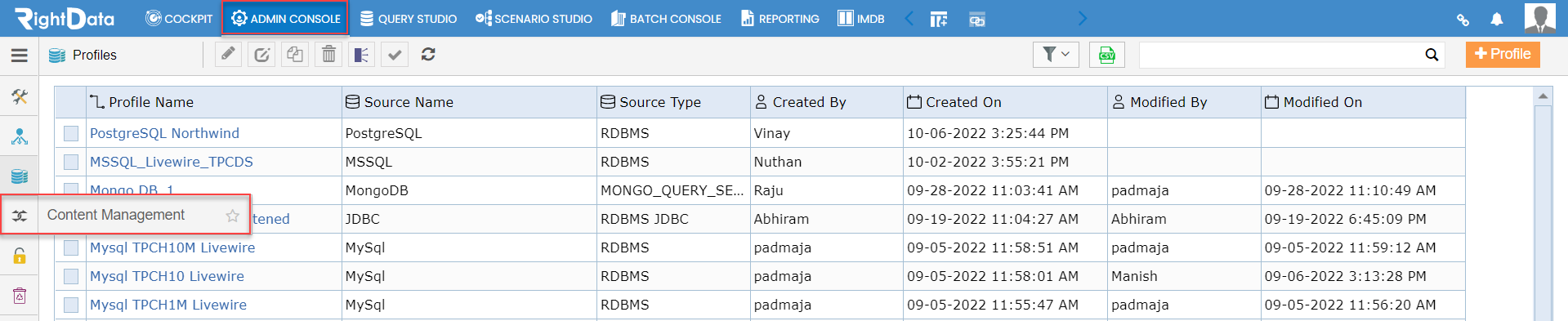Navigate the top menu right arrow

[1083, 18]
